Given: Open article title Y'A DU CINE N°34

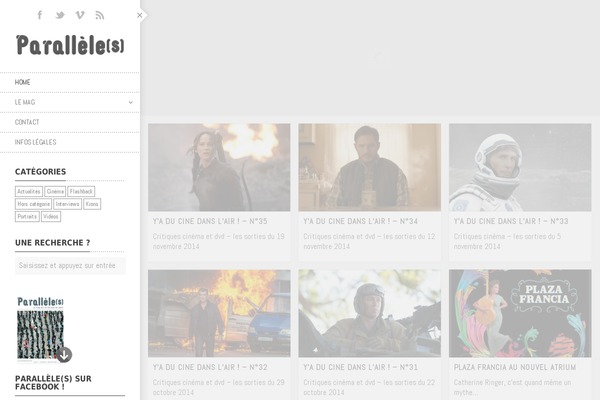Looking at the screenshot, I should pyautogui.click(x=360, y=221).
